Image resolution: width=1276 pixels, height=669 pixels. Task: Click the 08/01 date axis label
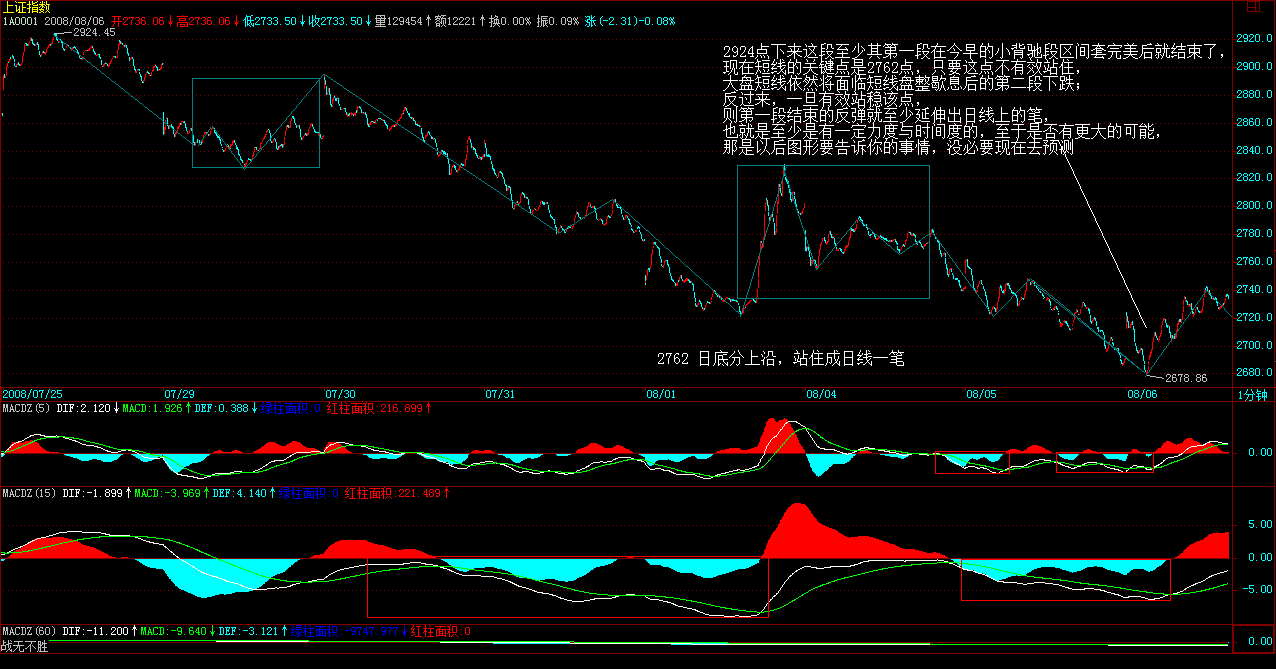click(661, 394)
